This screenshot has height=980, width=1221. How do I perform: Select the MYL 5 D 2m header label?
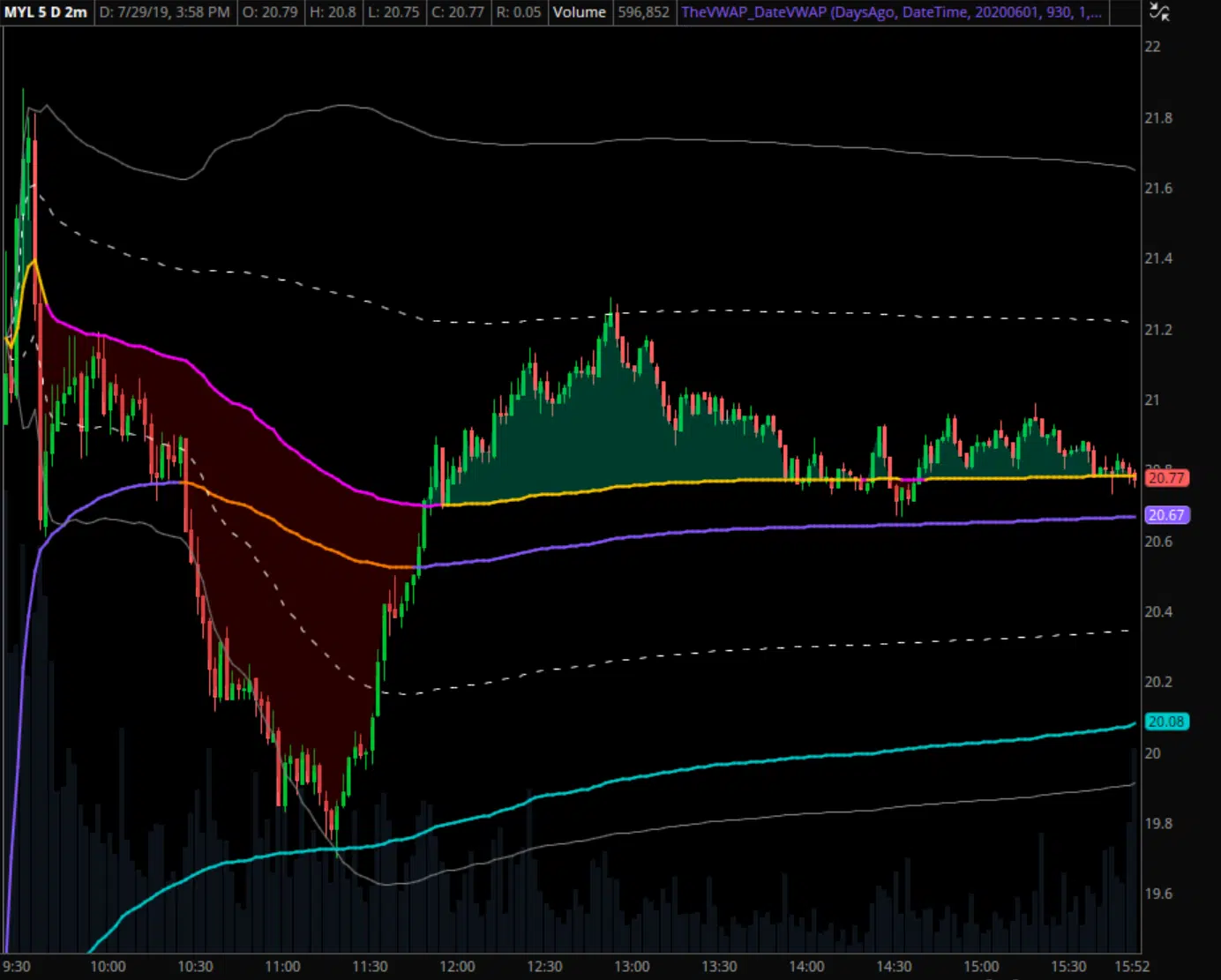point(46,12)
